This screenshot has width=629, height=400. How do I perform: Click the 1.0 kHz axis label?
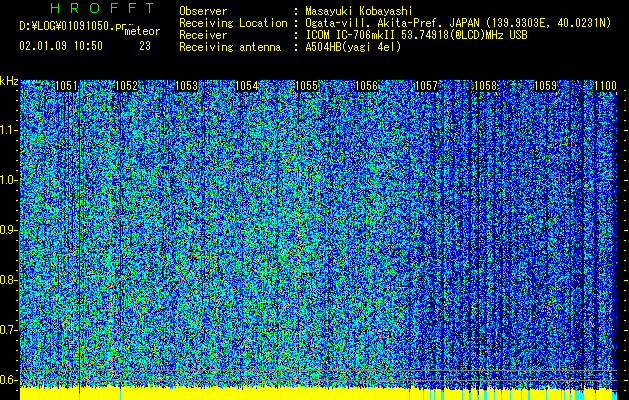click(8, 180)
